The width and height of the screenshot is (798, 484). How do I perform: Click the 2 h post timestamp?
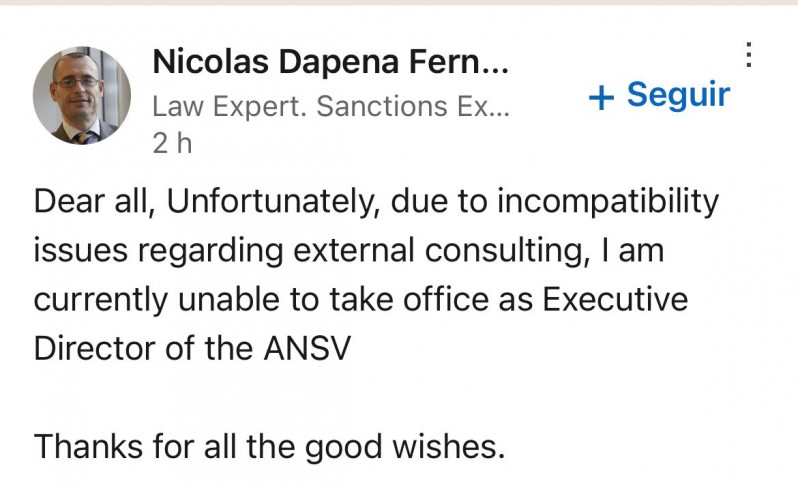coord(171,143)
